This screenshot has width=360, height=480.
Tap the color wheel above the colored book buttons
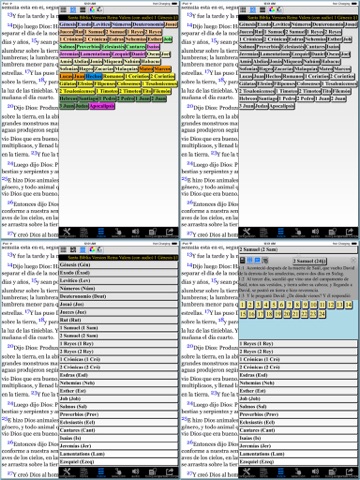coord(92,10)
